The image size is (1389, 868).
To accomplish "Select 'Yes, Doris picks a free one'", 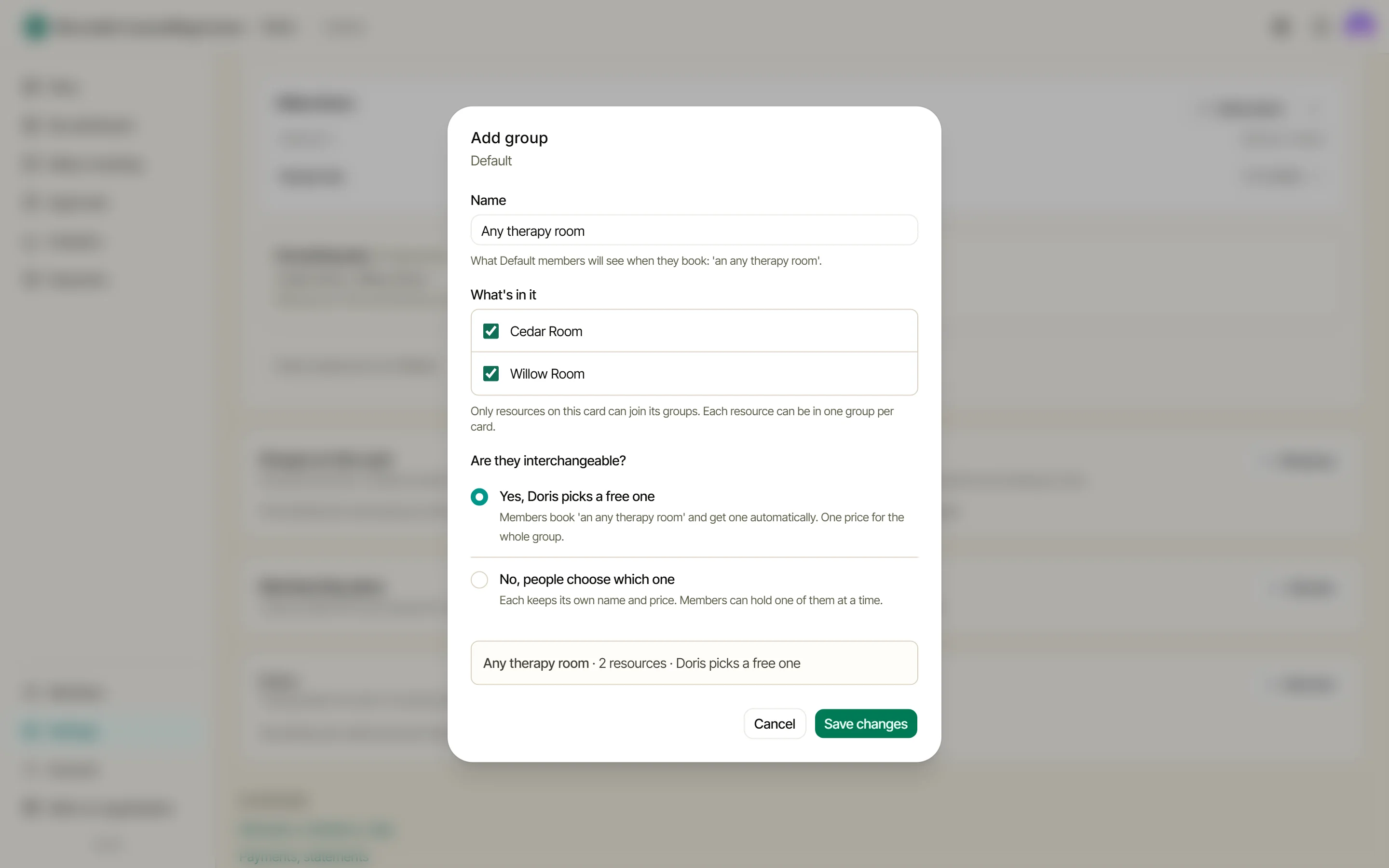I will pyautogui.click(x=479, y=497).
